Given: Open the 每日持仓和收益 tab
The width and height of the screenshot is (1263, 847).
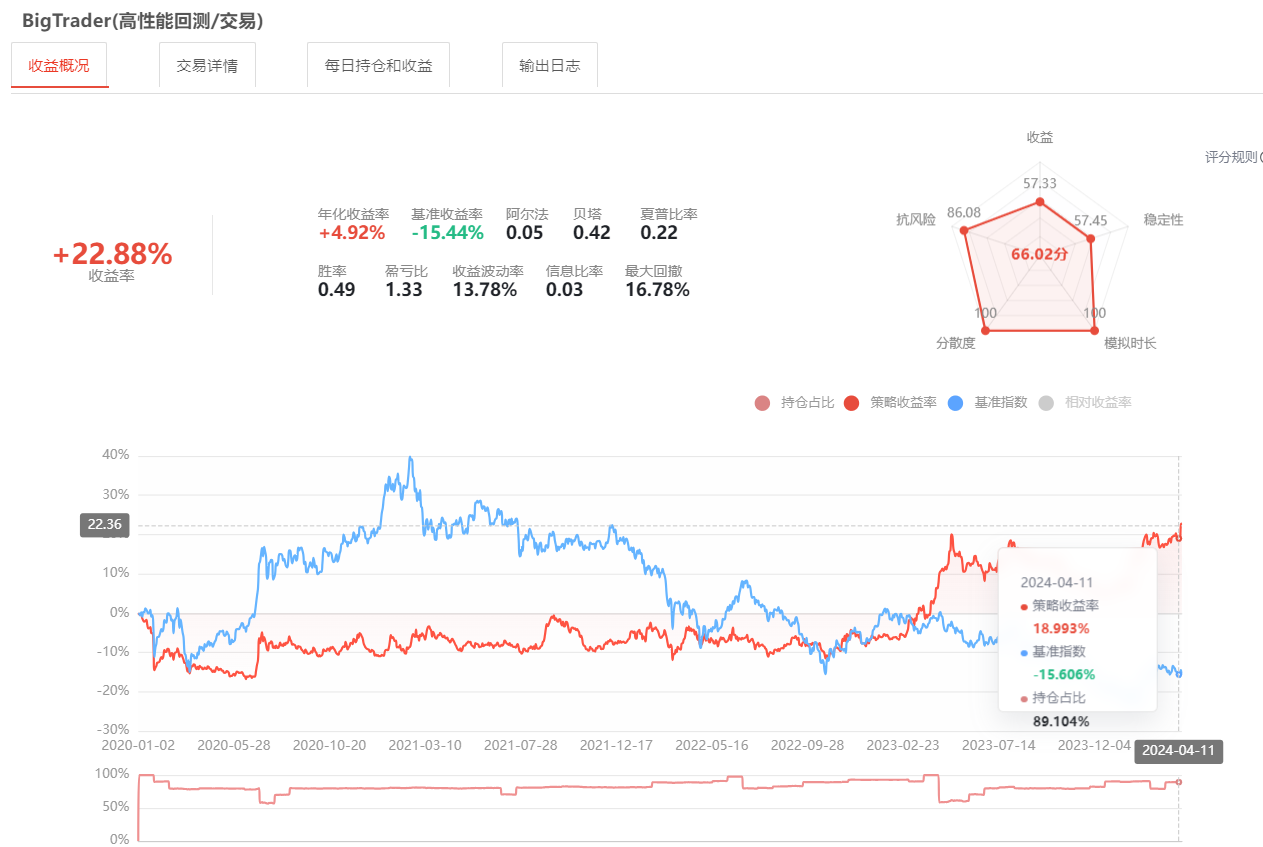Looking at the screenshot, I should [x=378, y=66].
